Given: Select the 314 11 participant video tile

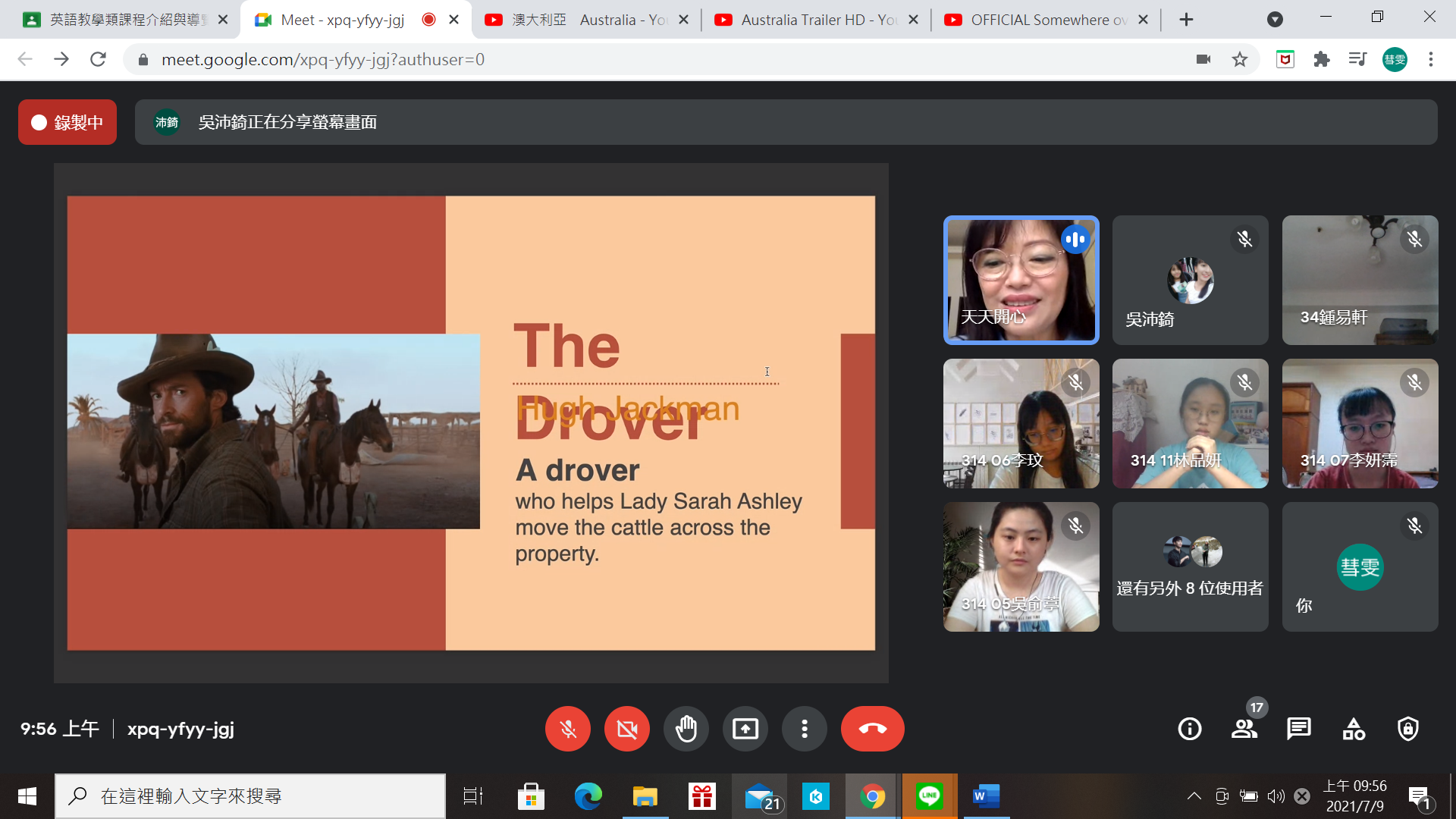Looking at the screenshot, I should [x=1190, y=423].
